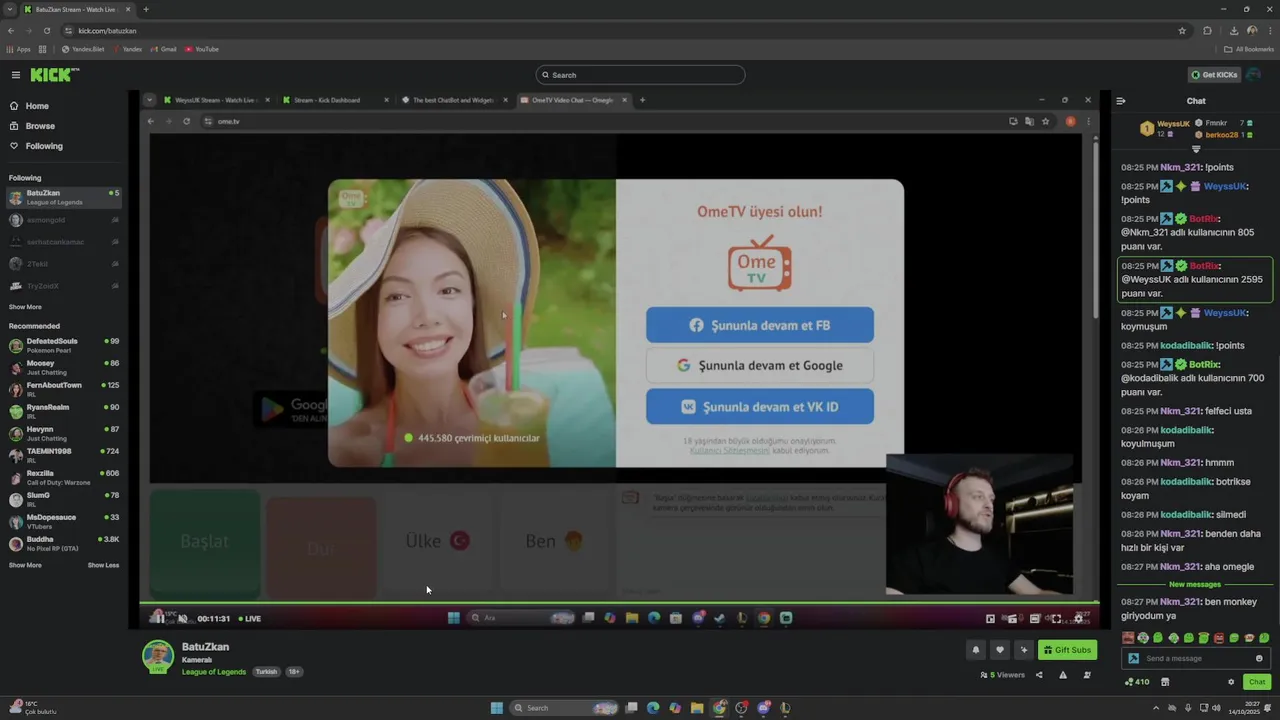Screen dimensions: 1280x720
Task: Click the sparkle subscribe icon button
Action: tap(1023, 650)
